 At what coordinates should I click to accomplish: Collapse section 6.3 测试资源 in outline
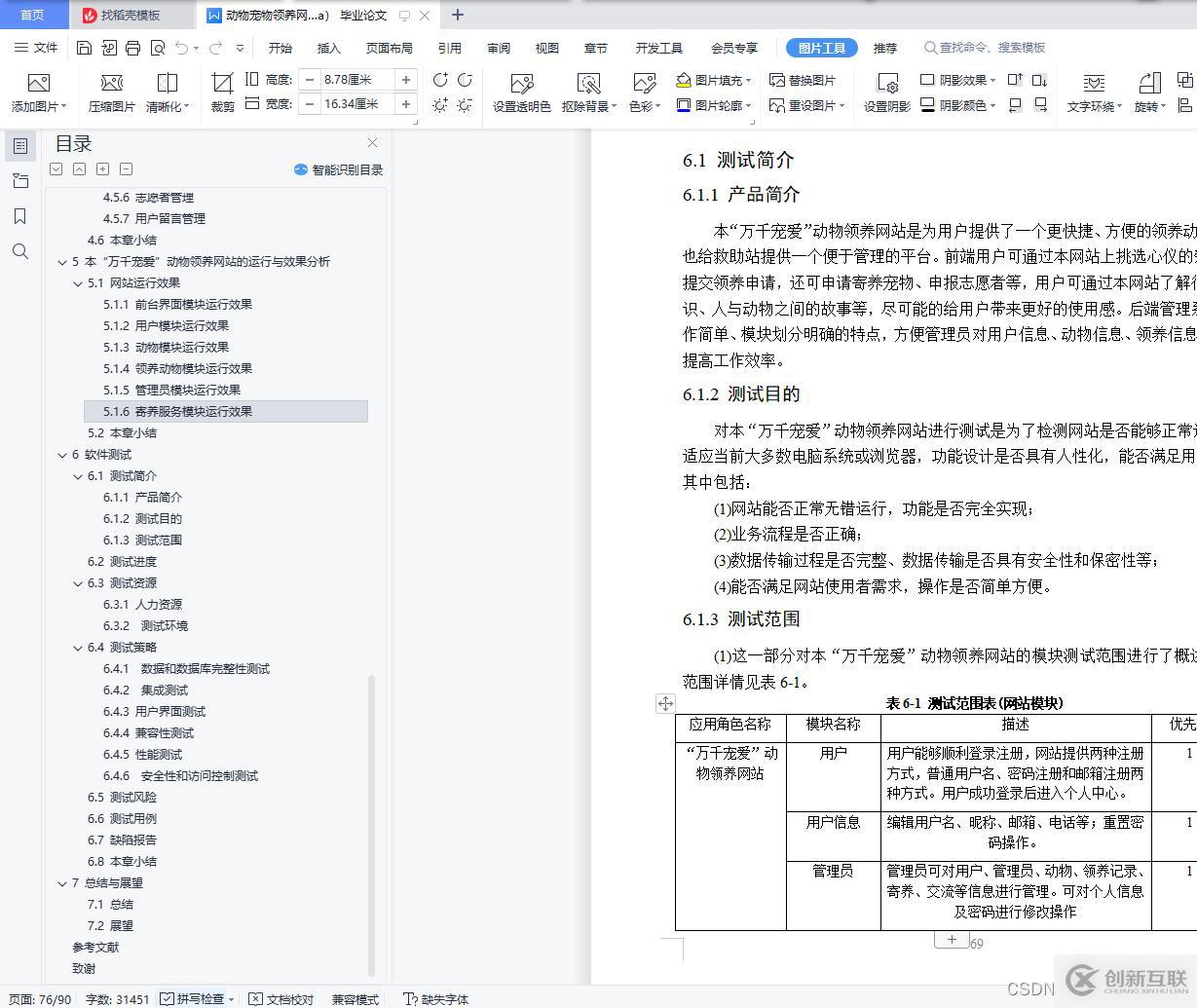click(77, 582)
